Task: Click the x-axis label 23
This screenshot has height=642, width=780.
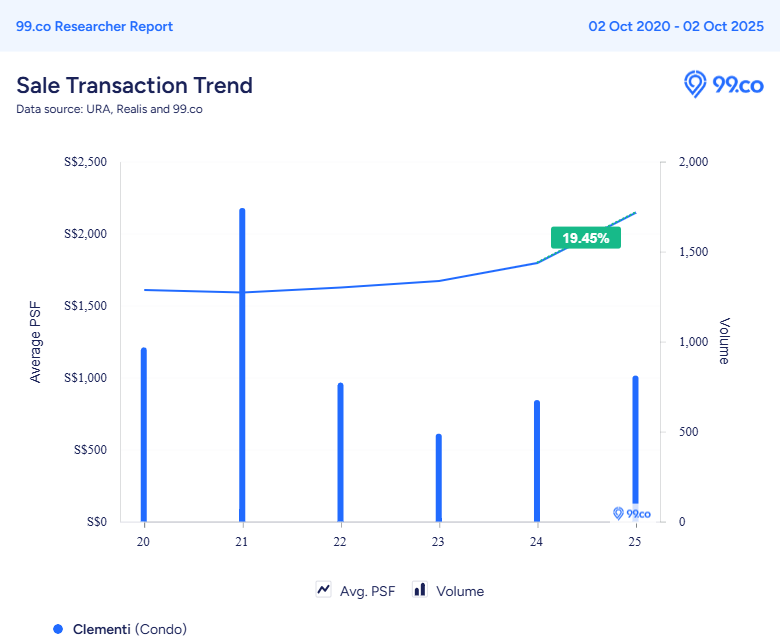Action: (438, 541)
